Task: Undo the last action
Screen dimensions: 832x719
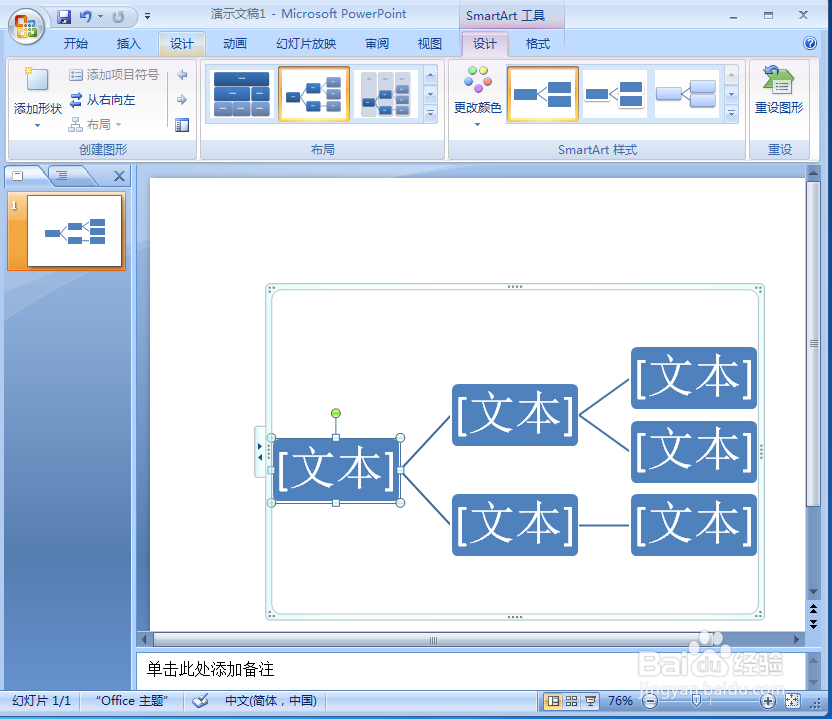Action: pos(85,16)
